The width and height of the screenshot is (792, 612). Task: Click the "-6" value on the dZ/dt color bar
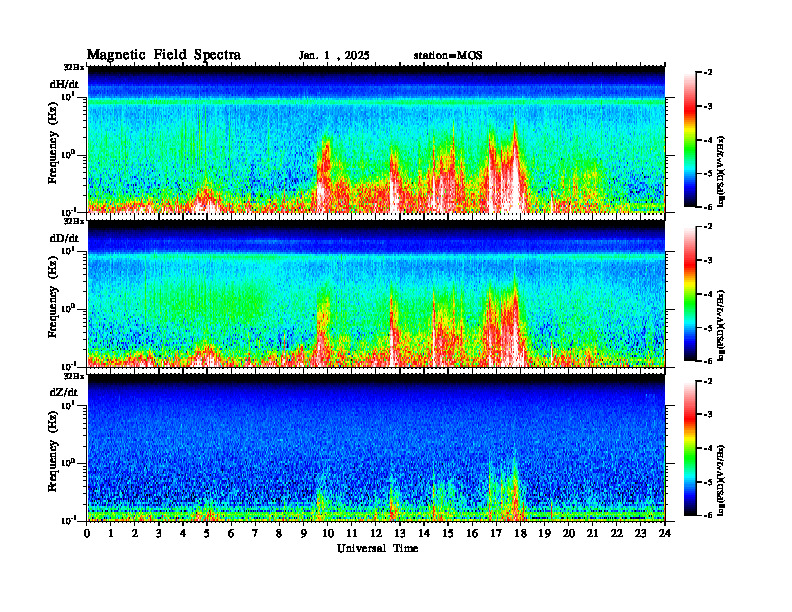coord(708,515)
